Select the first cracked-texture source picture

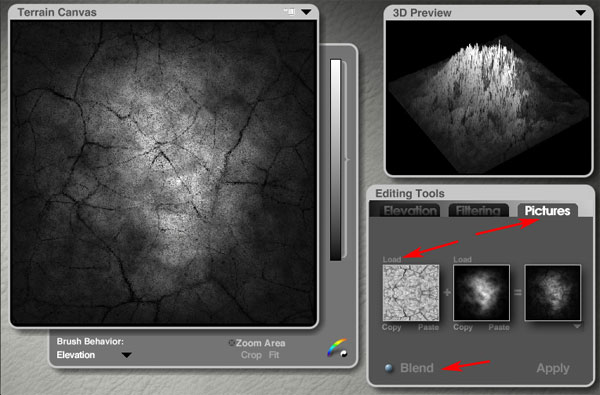pos(411,292)
